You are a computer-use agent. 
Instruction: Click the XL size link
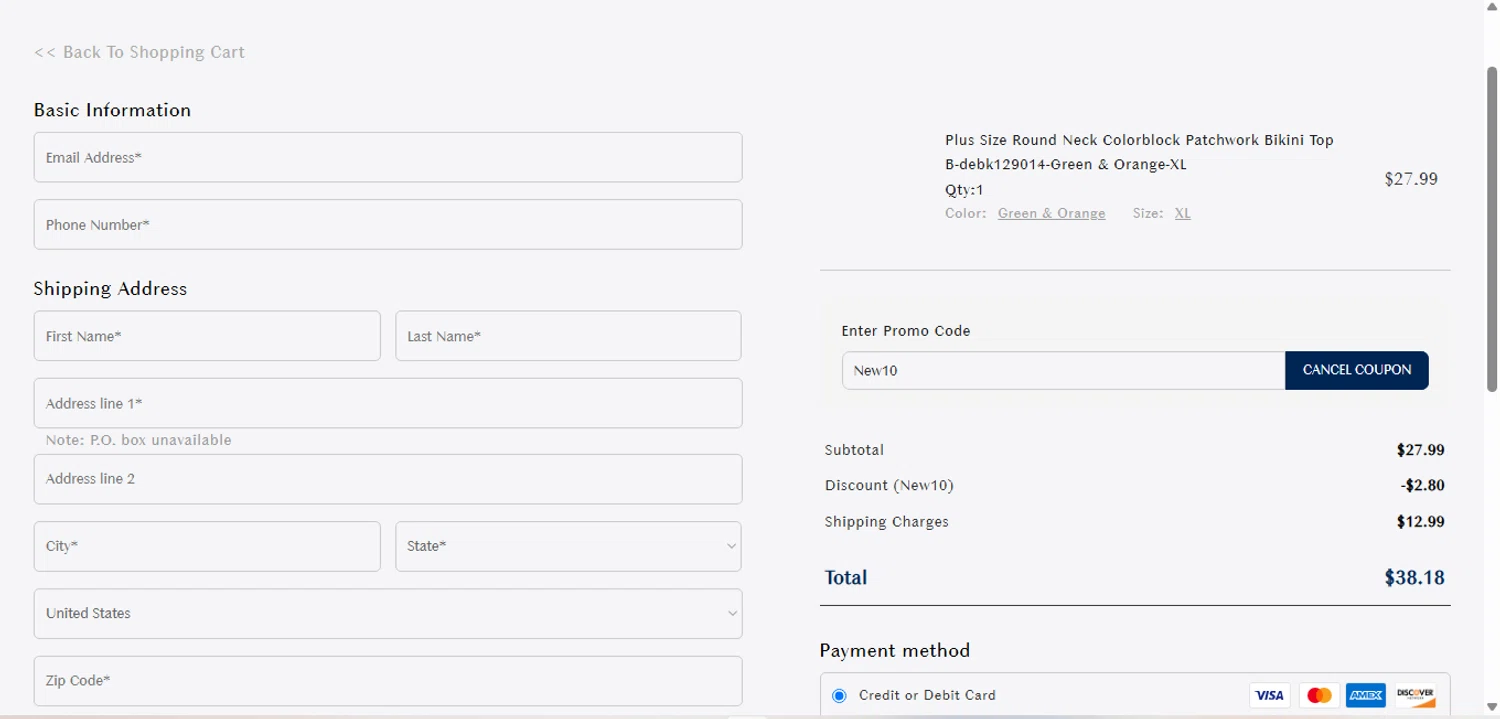1182,213
